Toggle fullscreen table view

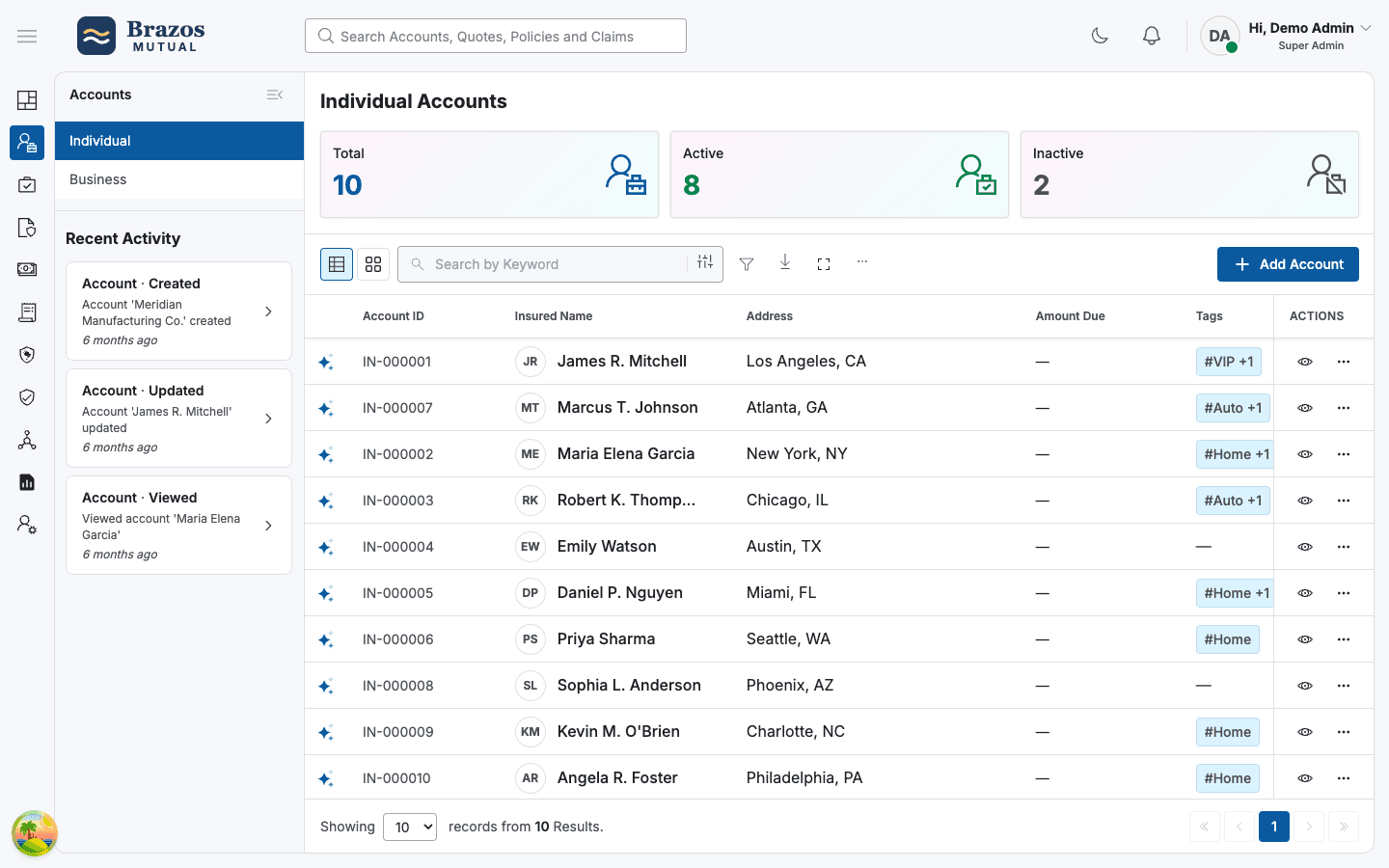824,264
